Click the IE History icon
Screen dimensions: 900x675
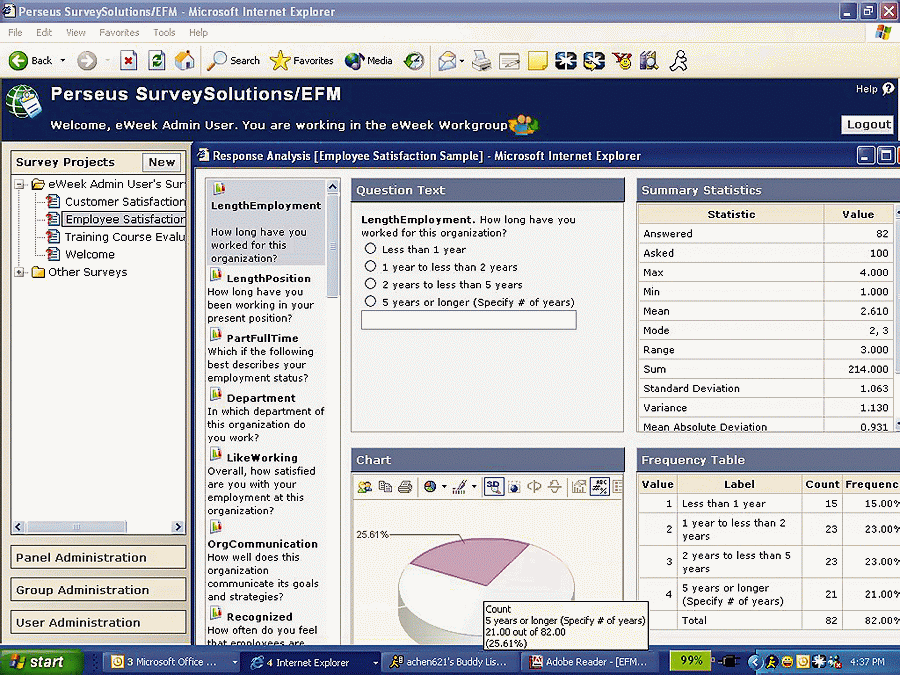[414, 60]
